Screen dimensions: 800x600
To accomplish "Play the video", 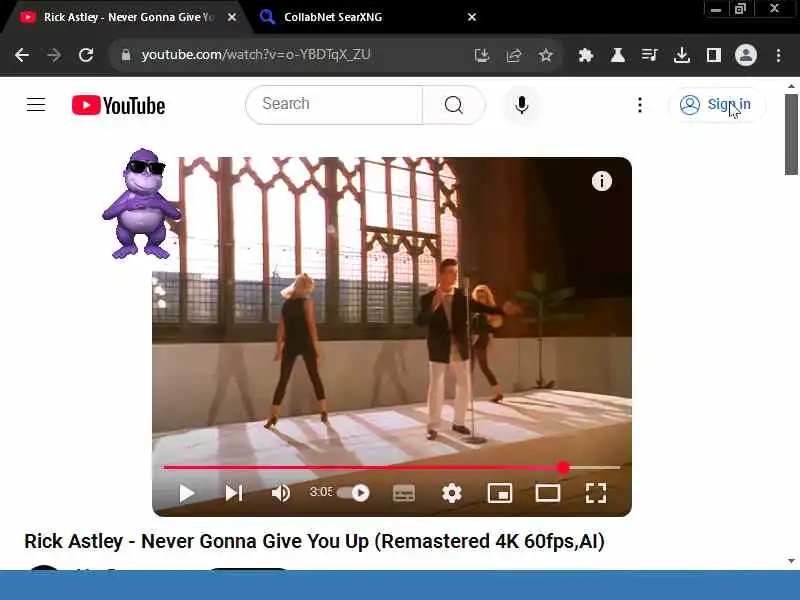I will pyautogui.click(x=187, y=493).
